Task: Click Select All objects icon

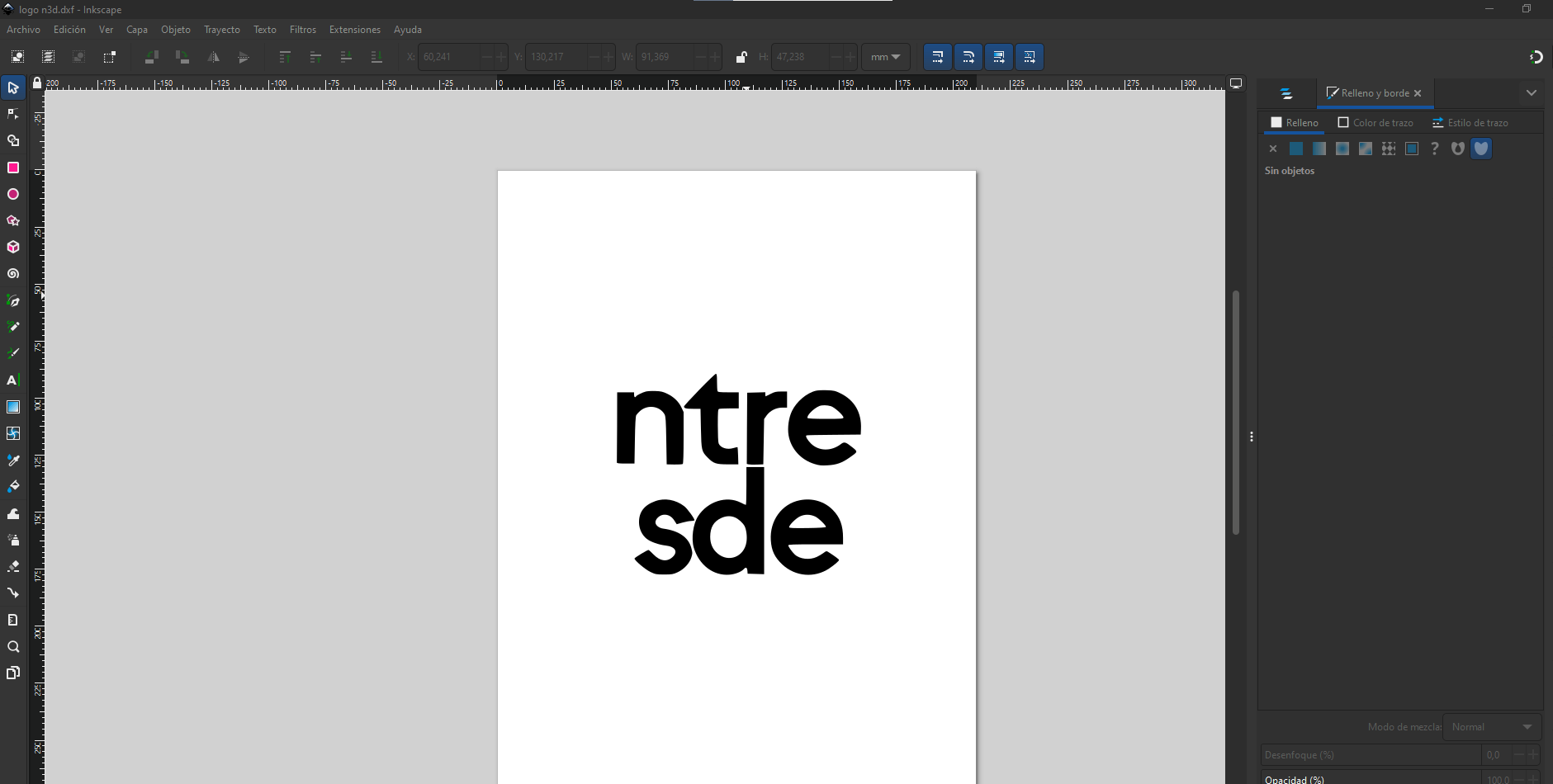Action: [x=17, y=57]
